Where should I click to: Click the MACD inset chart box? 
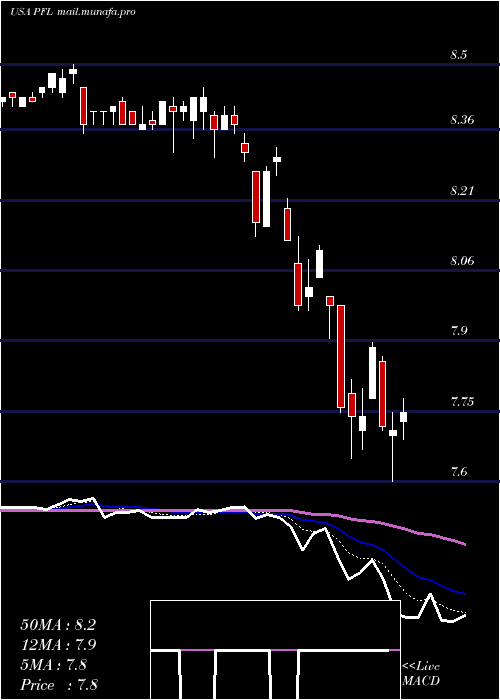tap(275, 650)
